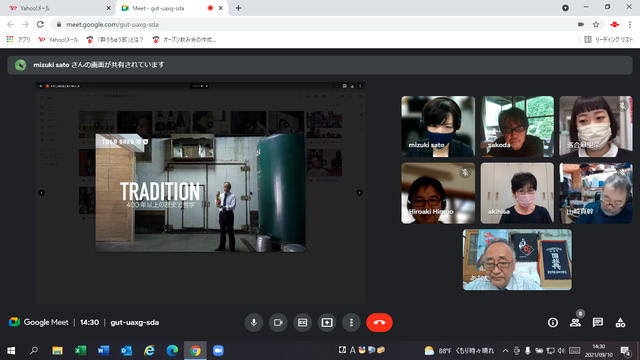This screenshot has height=360, width=640.
Task: Open new browser tab with plus
Action: point(238,8)
